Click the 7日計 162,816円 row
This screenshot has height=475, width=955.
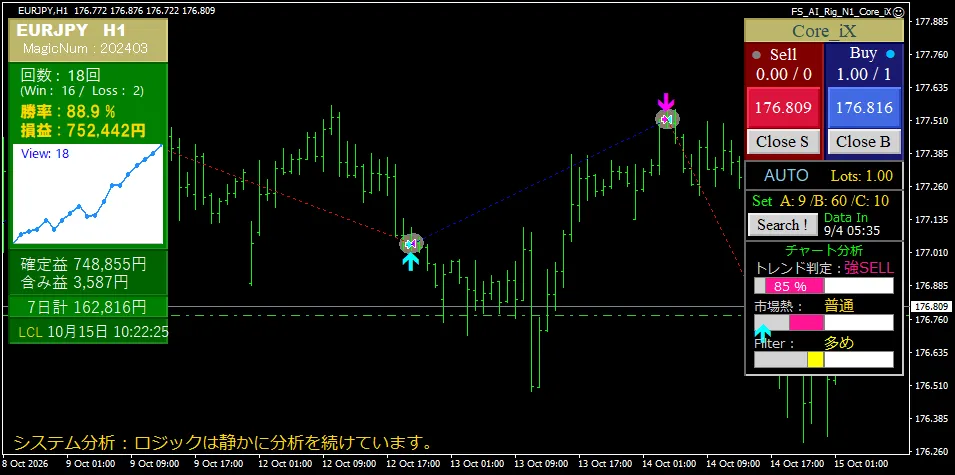[88, 306]
